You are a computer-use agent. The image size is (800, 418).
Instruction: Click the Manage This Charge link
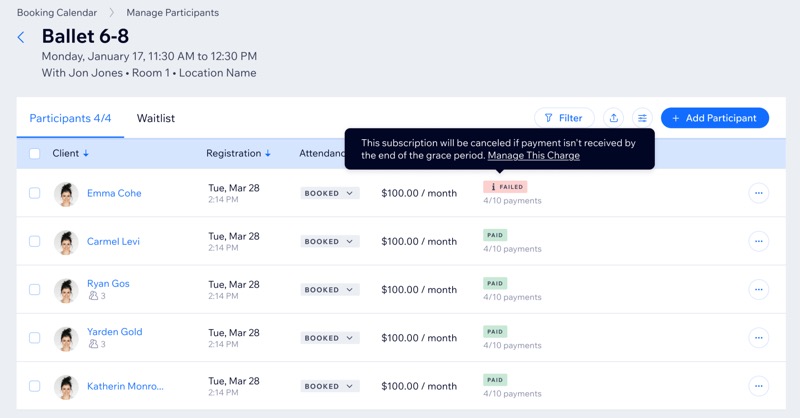[534, 155]
